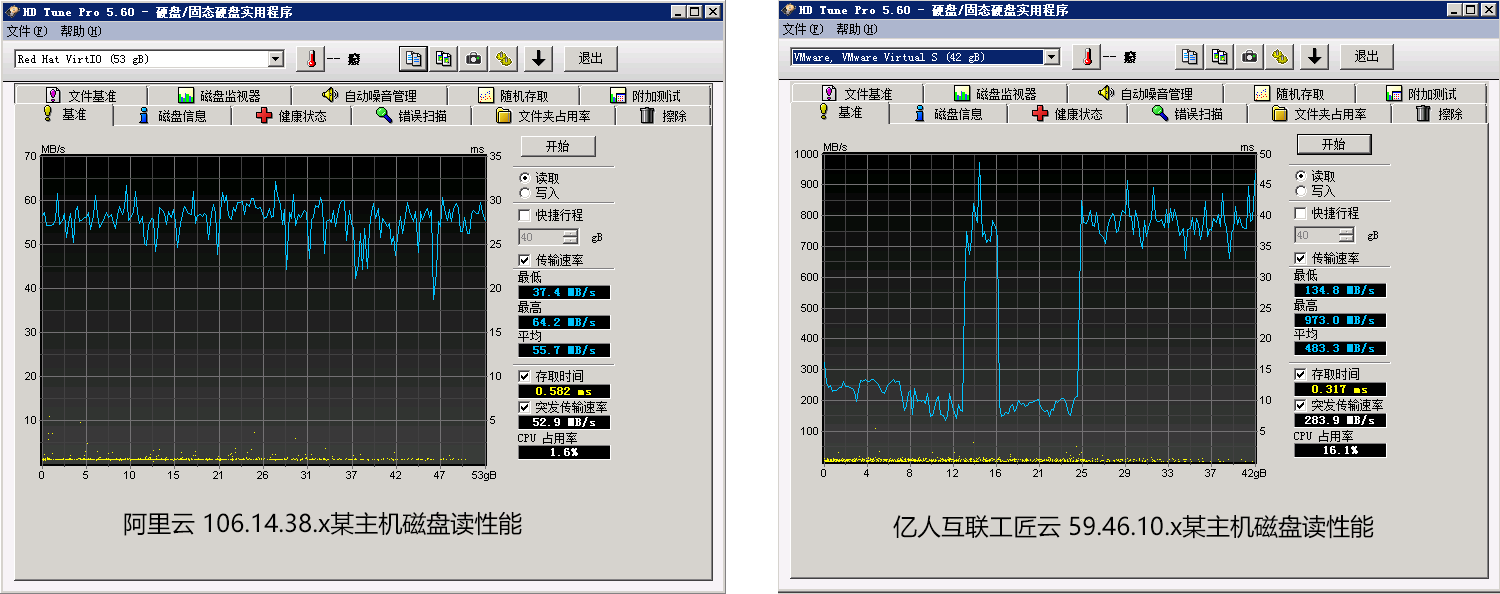Click the HD Tune app icon in the Red Hat VirtIO window title bar

[x=13, y=12]
